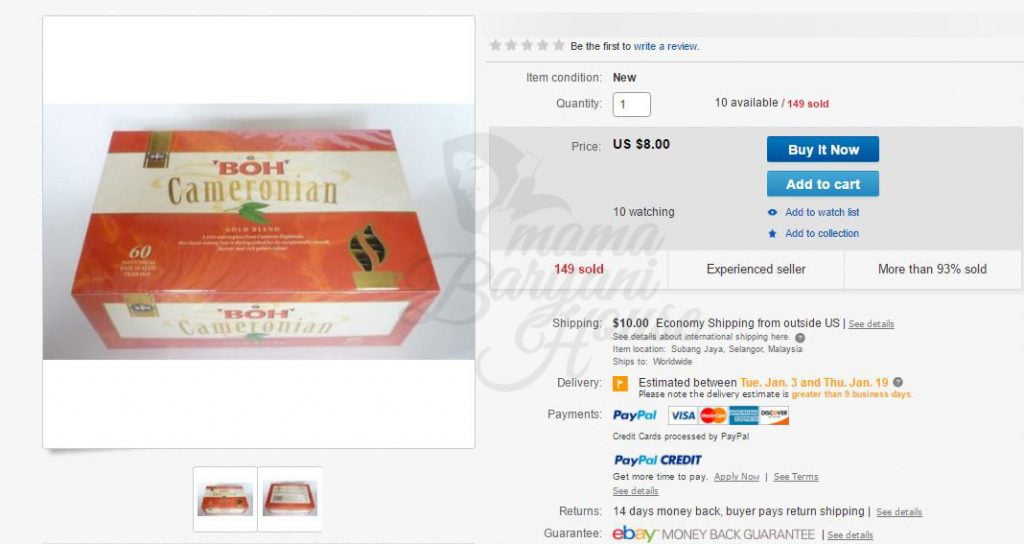
Task: Select the first product thumbnail
Action: [x=225, y=499]
